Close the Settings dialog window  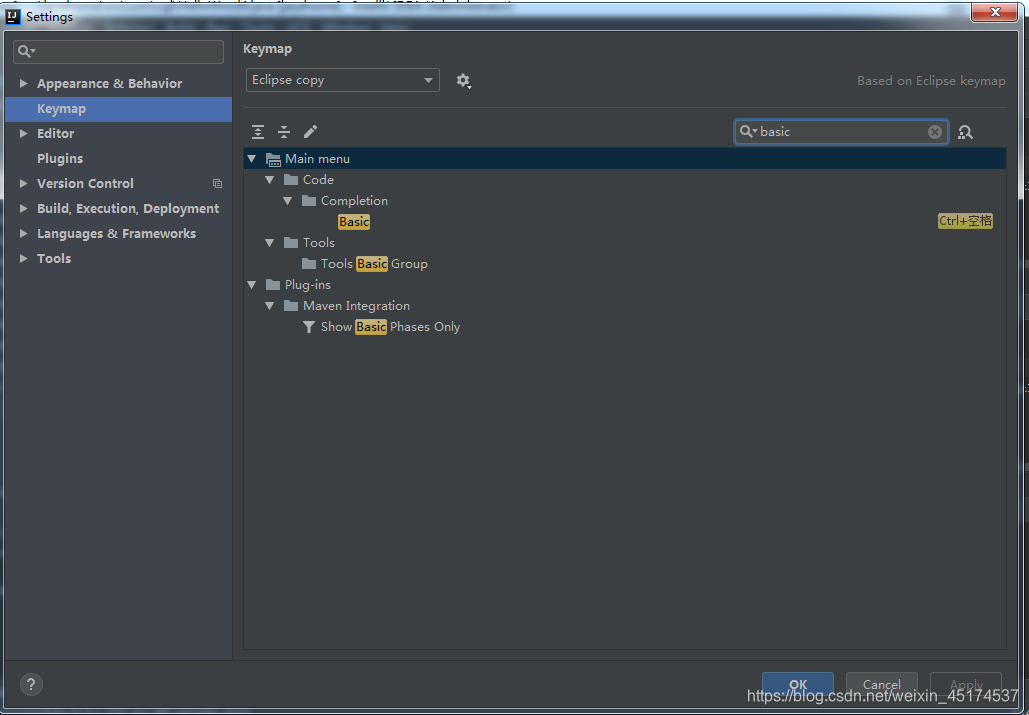[995, 12]
